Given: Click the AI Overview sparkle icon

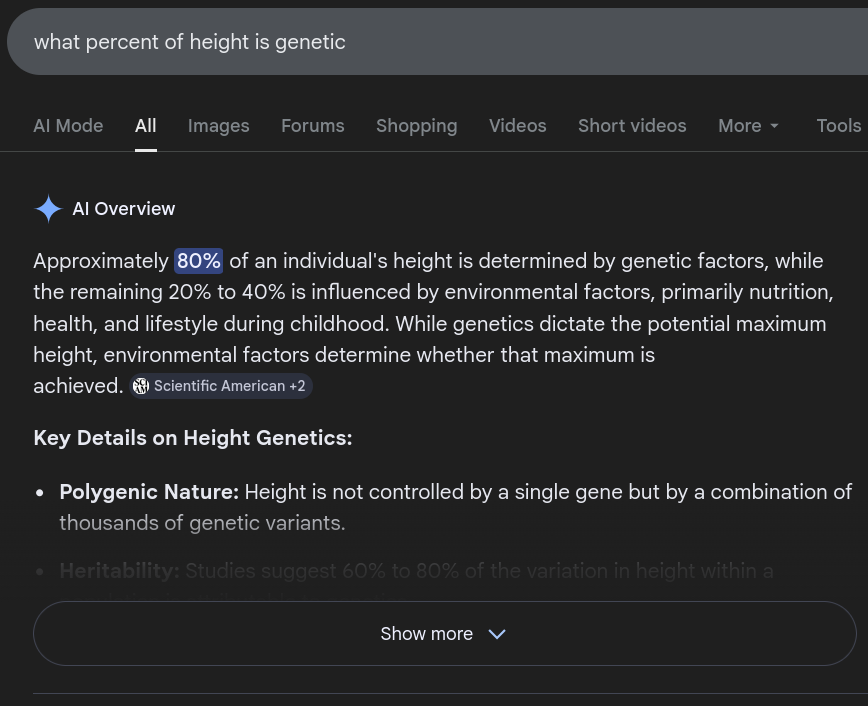Looking at the screenshot, I should pyautogui.click(x=48, y=209).
